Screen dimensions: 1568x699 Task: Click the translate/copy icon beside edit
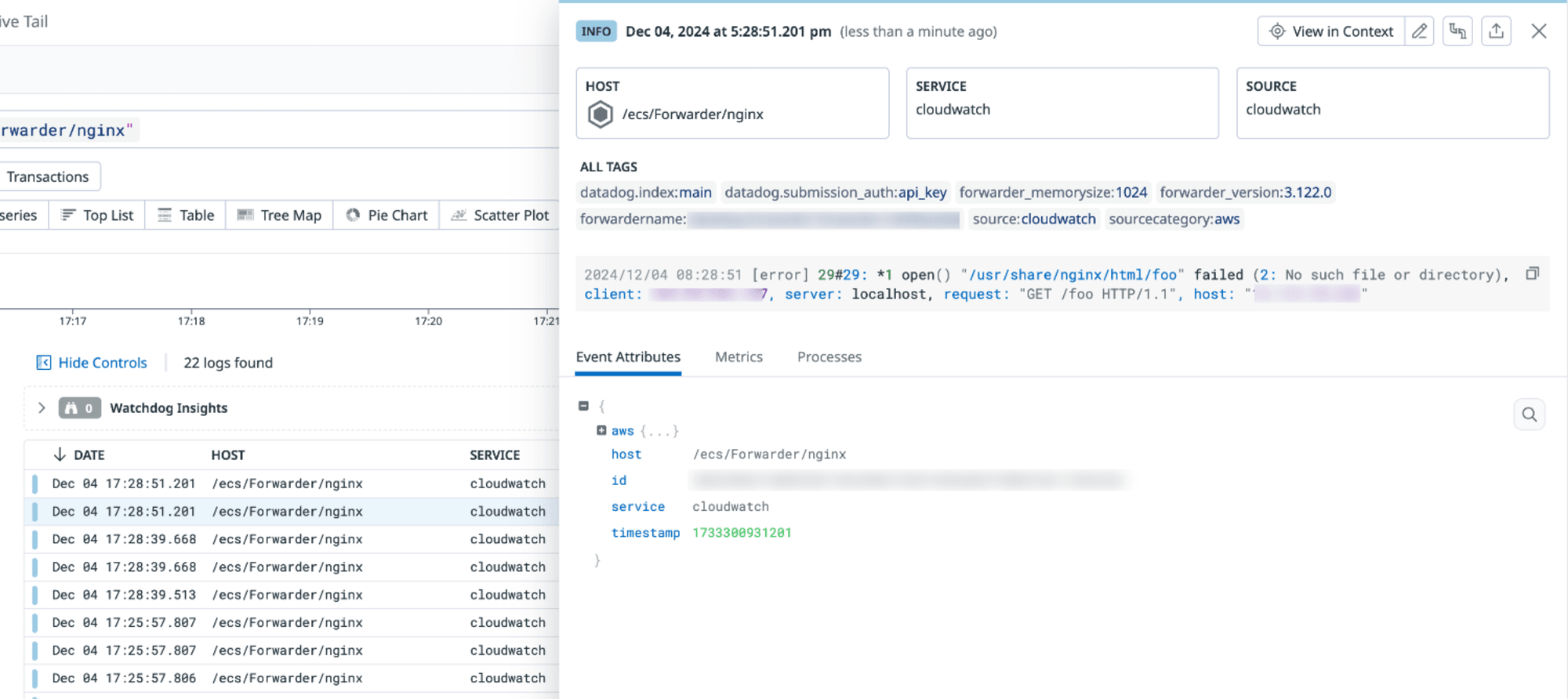(x=1457, y=31)
